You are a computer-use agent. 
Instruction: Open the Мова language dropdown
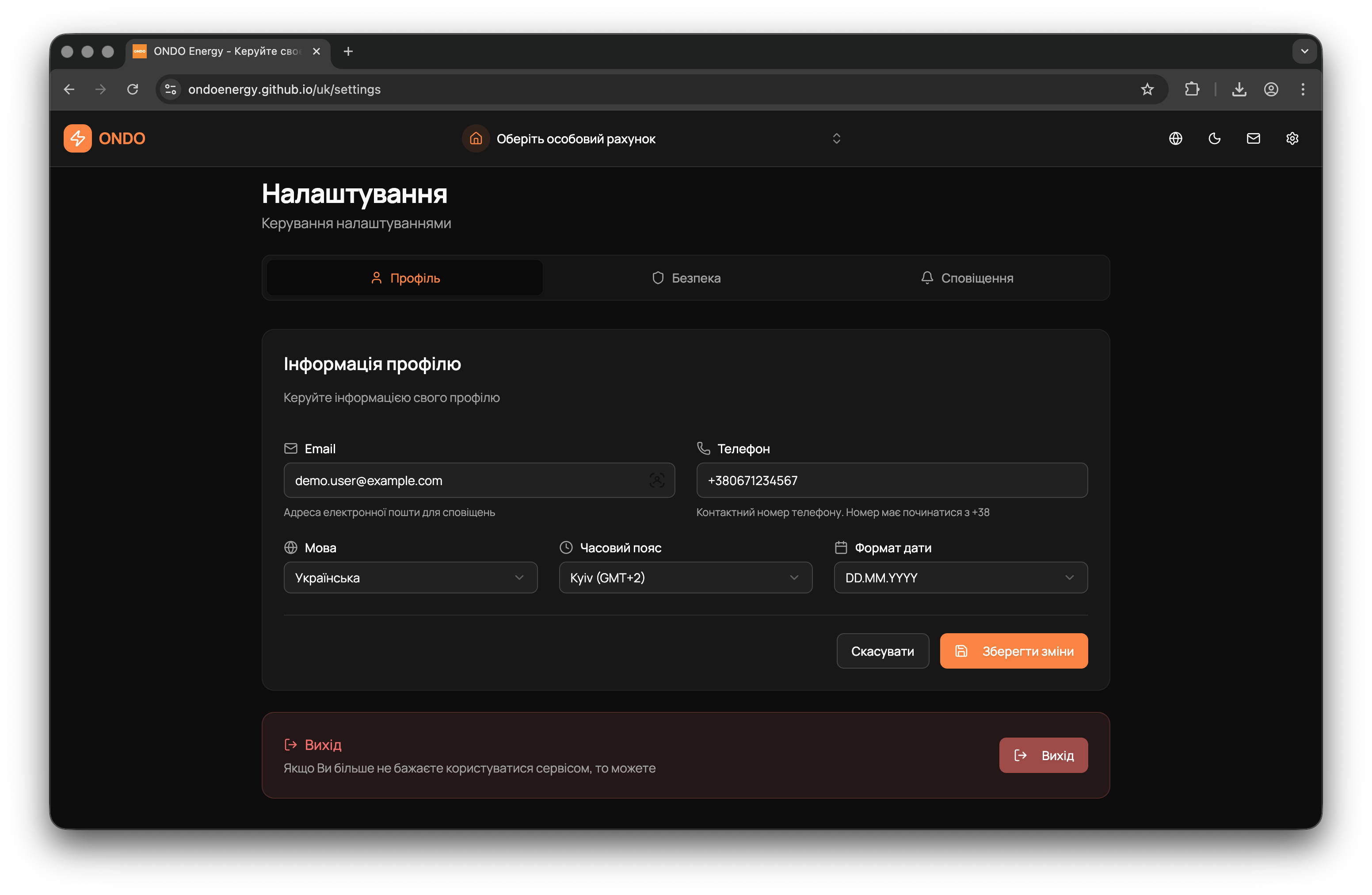click(x=410, y=577)
